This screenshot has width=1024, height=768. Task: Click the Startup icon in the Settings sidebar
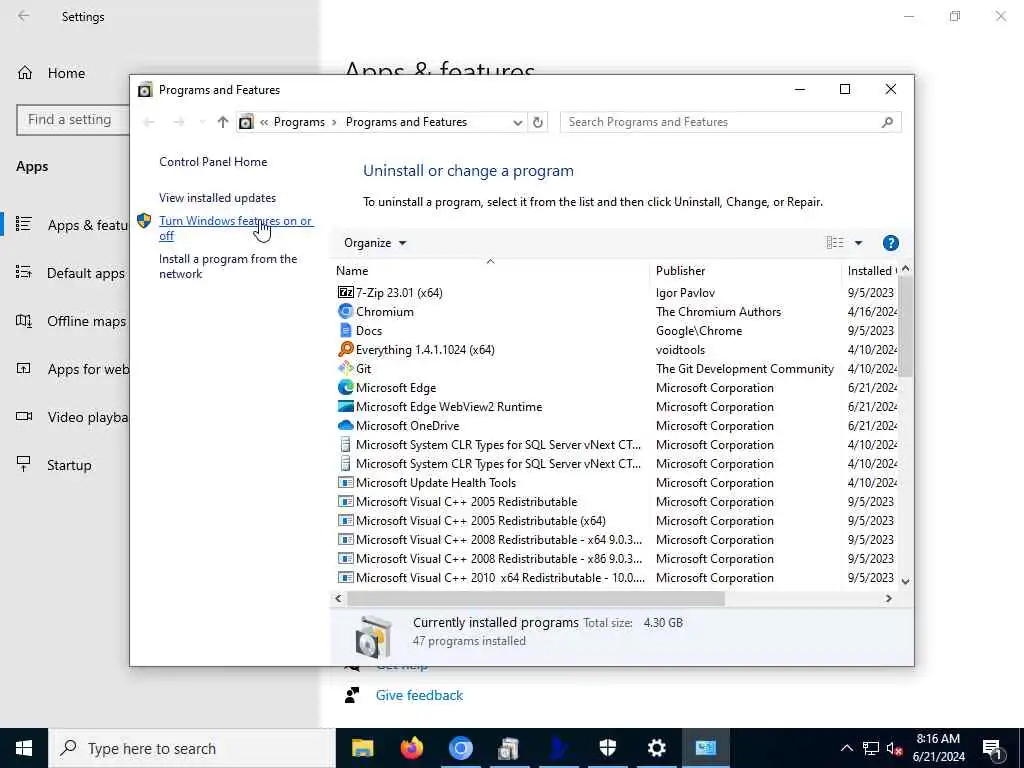pyautogui.click(x=24, y=464)
